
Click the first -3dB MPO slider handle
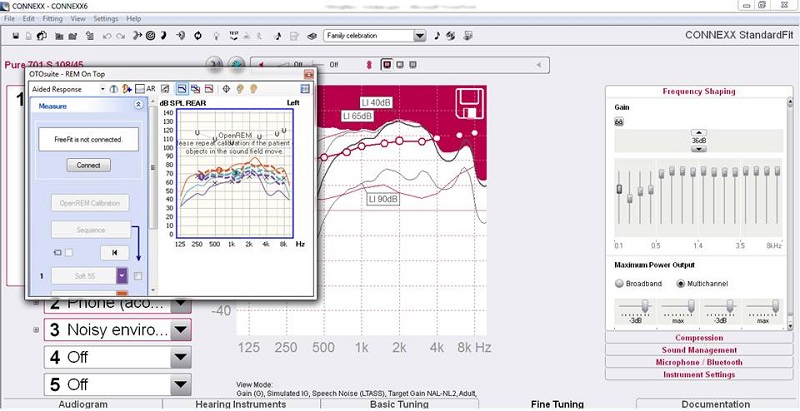[645, 305]
